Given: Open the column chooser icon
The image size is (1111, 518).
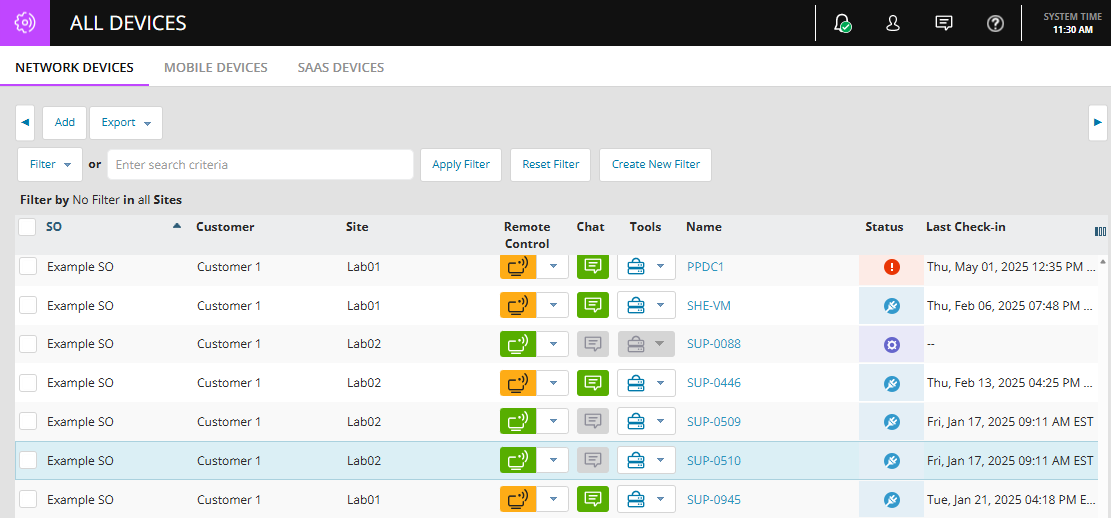Looking at the screenshot, I should tap(1100, 231).
